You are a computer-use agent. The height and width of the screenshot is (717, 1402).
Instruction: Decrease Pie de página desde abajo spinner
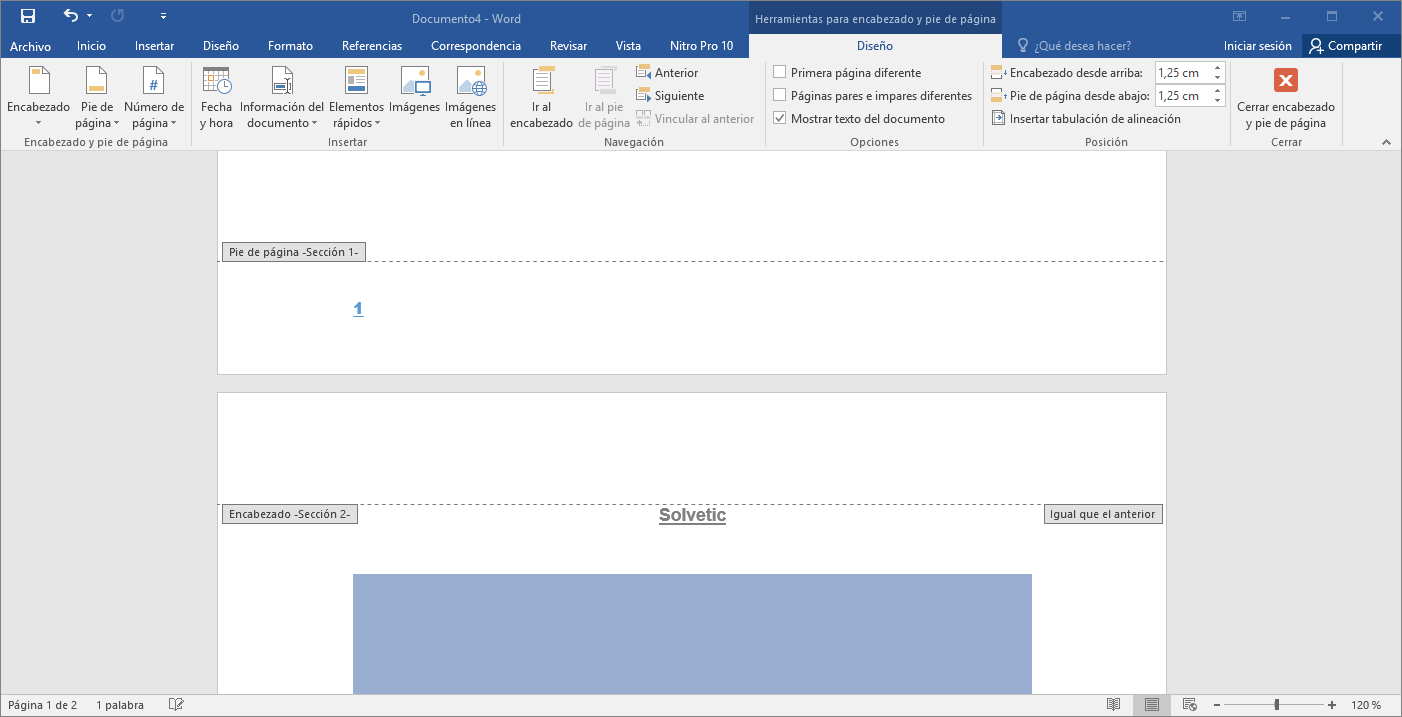[x=1217, y=101]
